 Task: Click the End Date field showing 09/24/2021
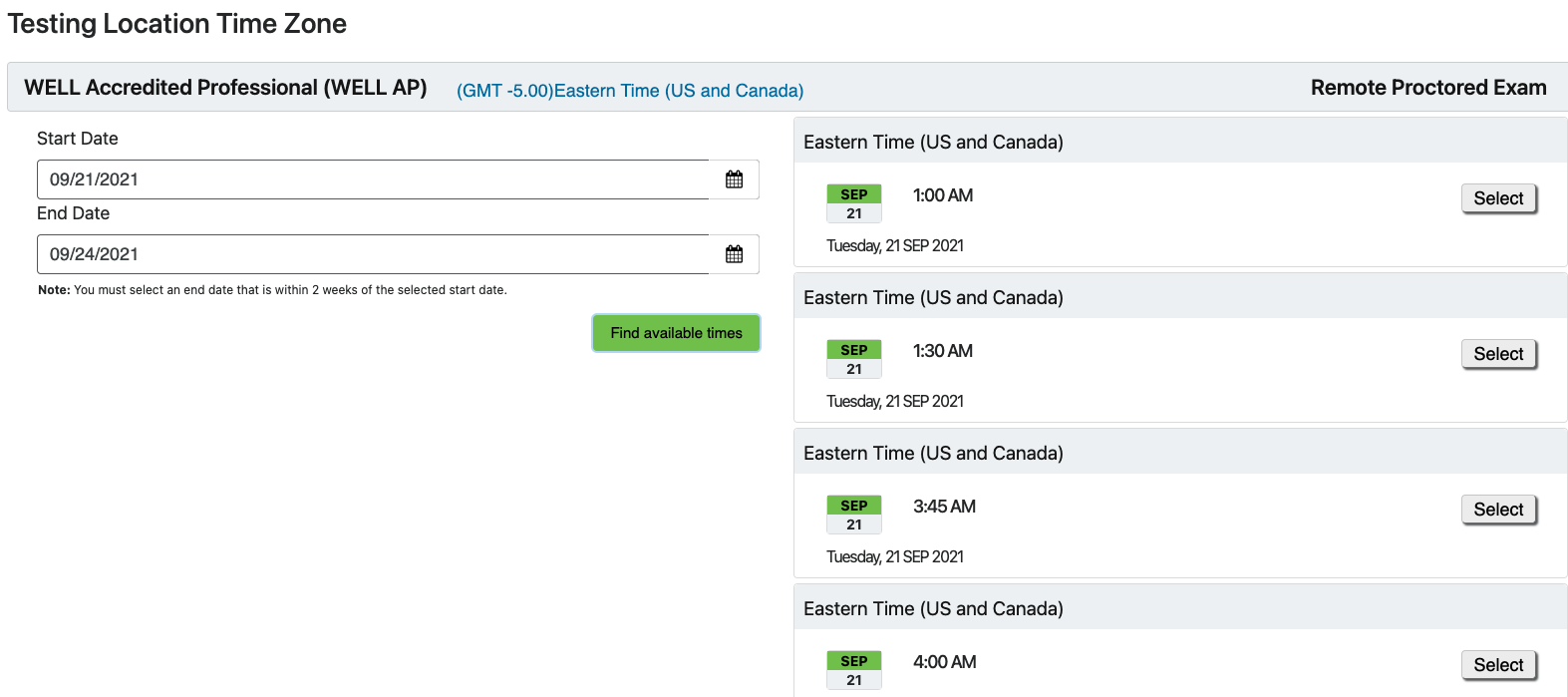point(373,254)
